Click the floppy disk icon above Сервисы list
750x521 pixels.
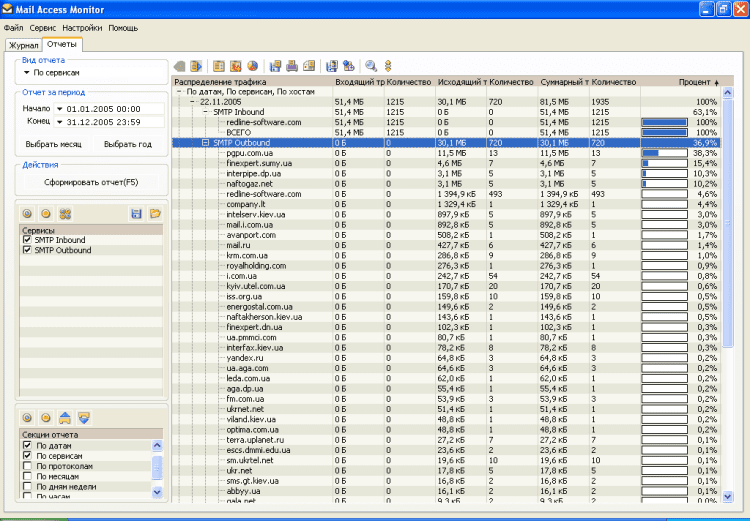(137, 214)
